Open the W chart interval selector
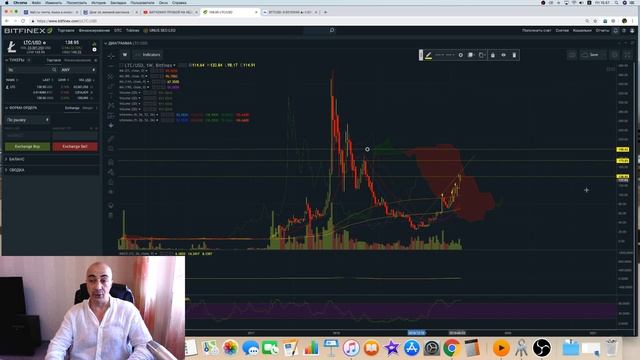Image resolution: width=640 pixels, height=360 pixels. pos(125,55)
